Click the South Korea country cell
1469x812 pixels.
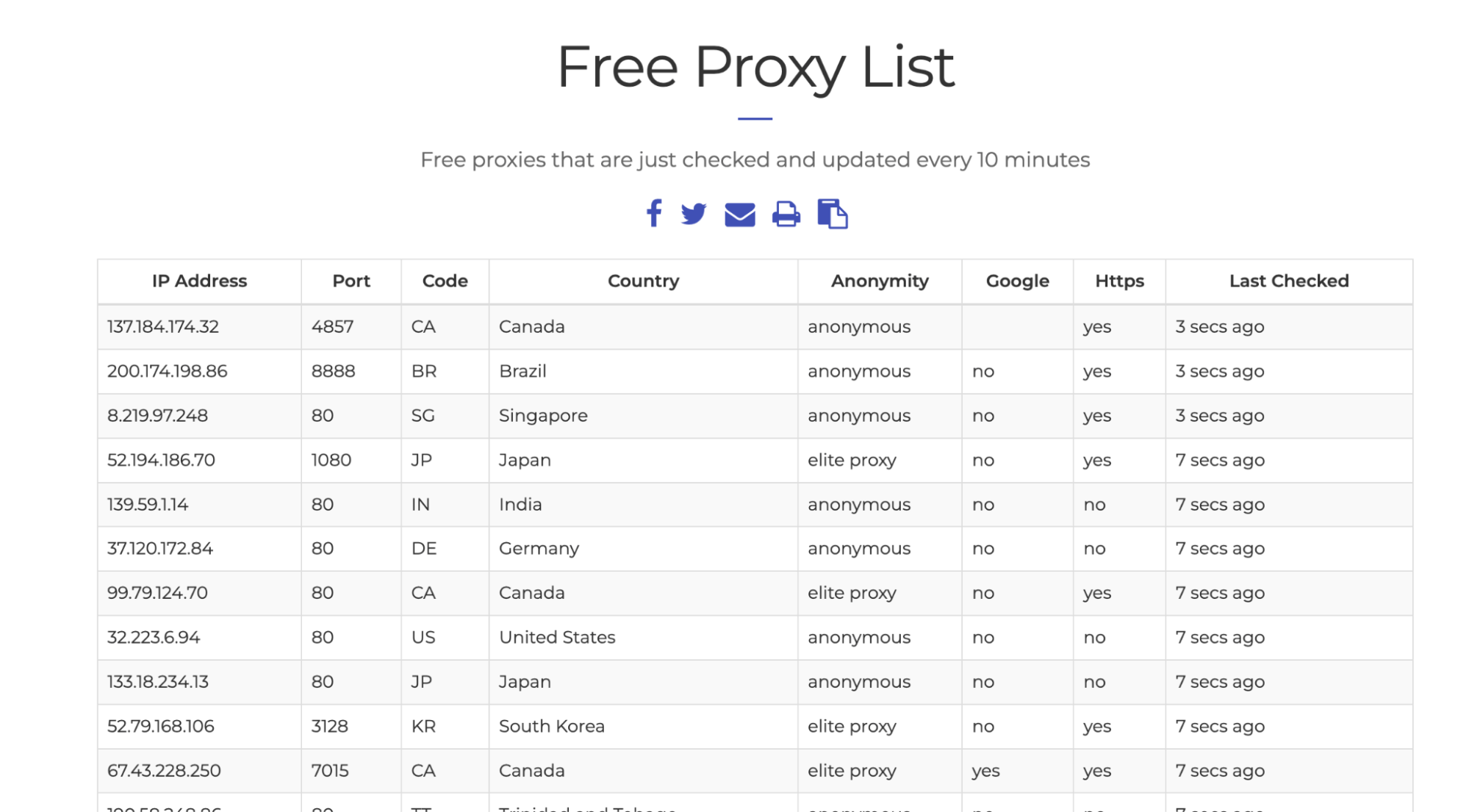(x=552, y=726)
